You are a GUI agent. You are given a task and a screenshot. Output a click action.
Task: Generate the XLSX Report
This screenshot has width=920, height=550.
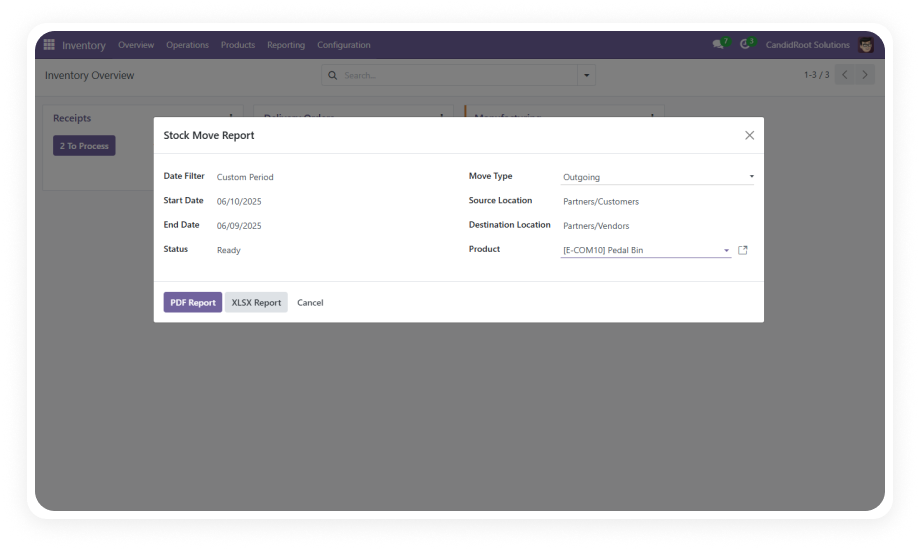[256, 302]
